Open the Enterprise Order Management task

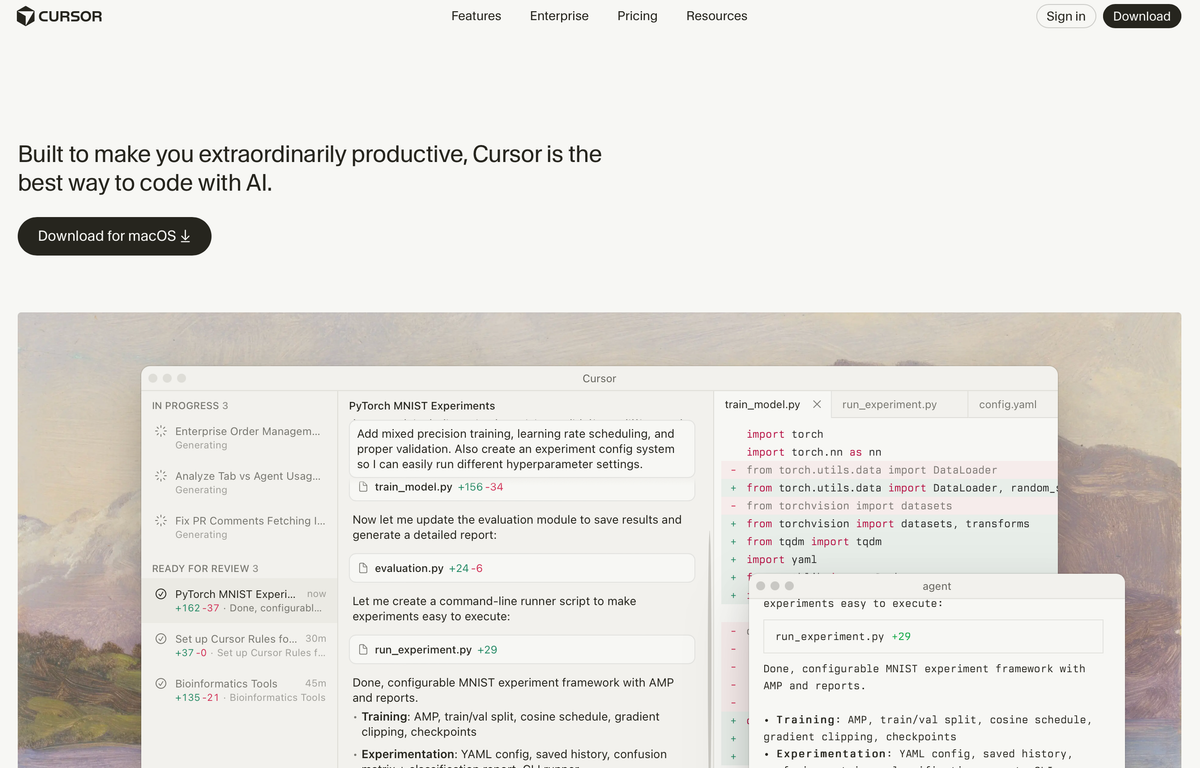point(240,438)
